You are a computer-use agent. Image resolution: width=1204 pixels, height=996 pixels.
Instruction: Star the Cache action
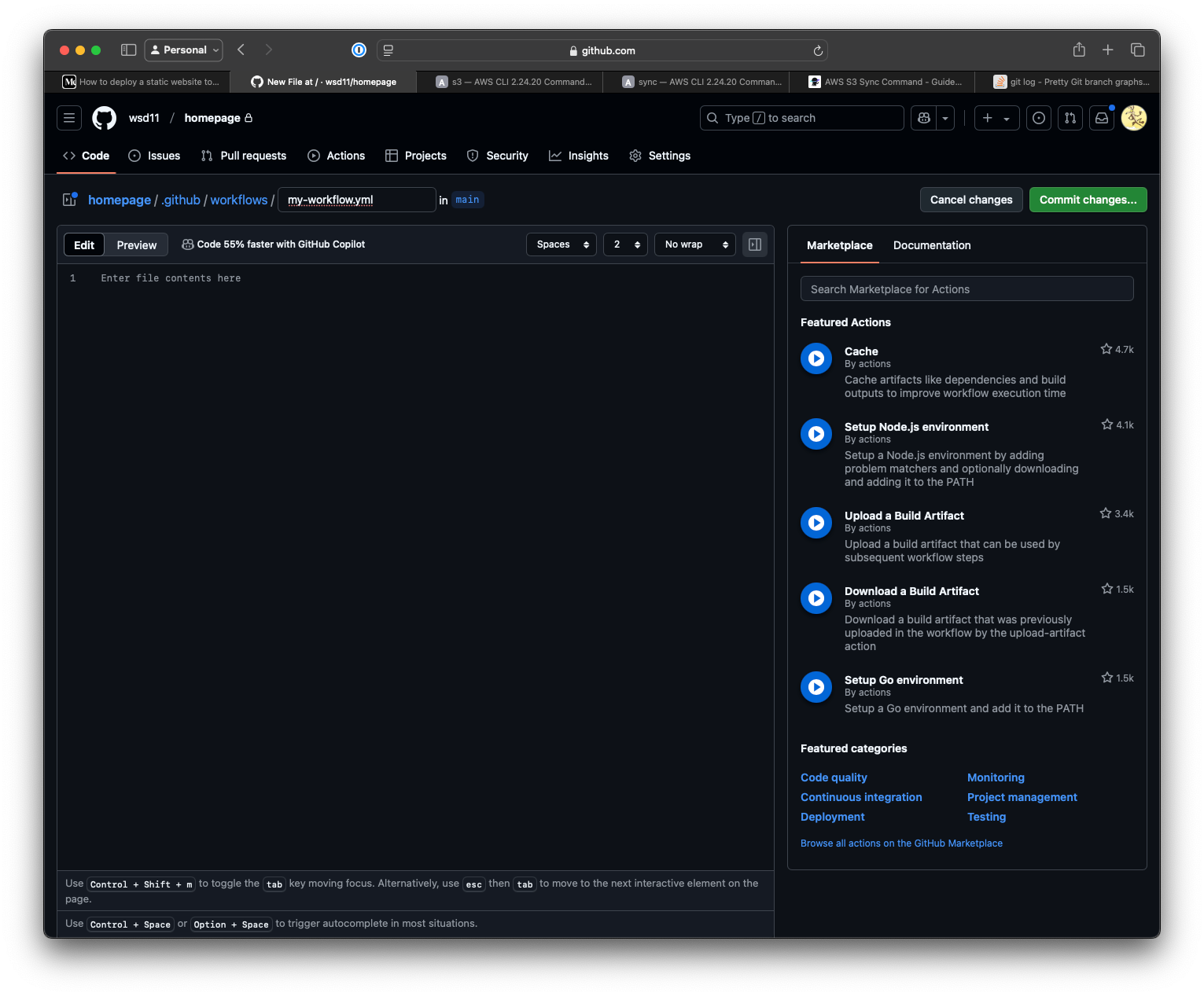coord(1106,349)
